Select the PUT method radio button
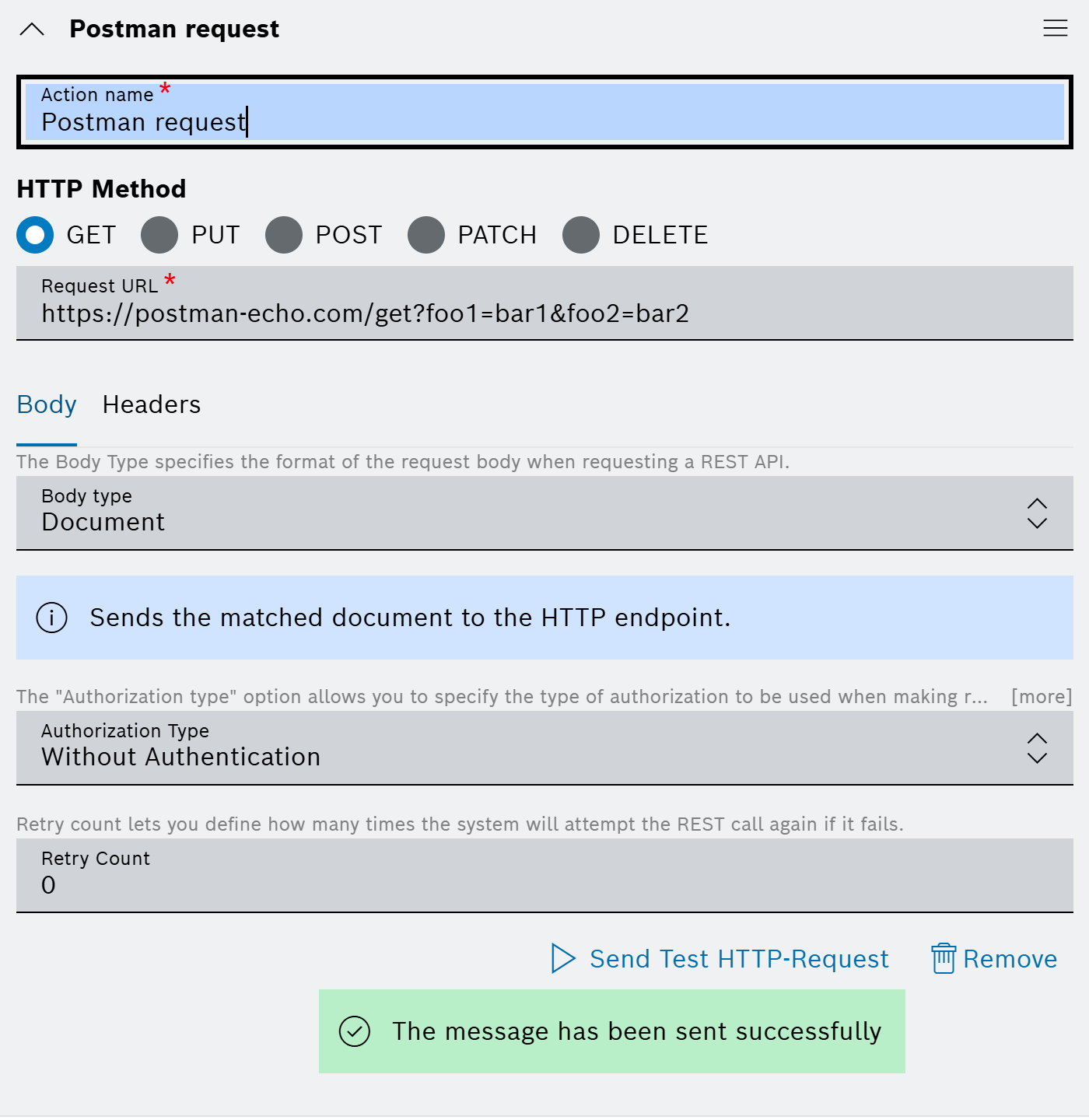Screen dimensions: 1089x1120 pyautogui.click(x=159, y=235)
